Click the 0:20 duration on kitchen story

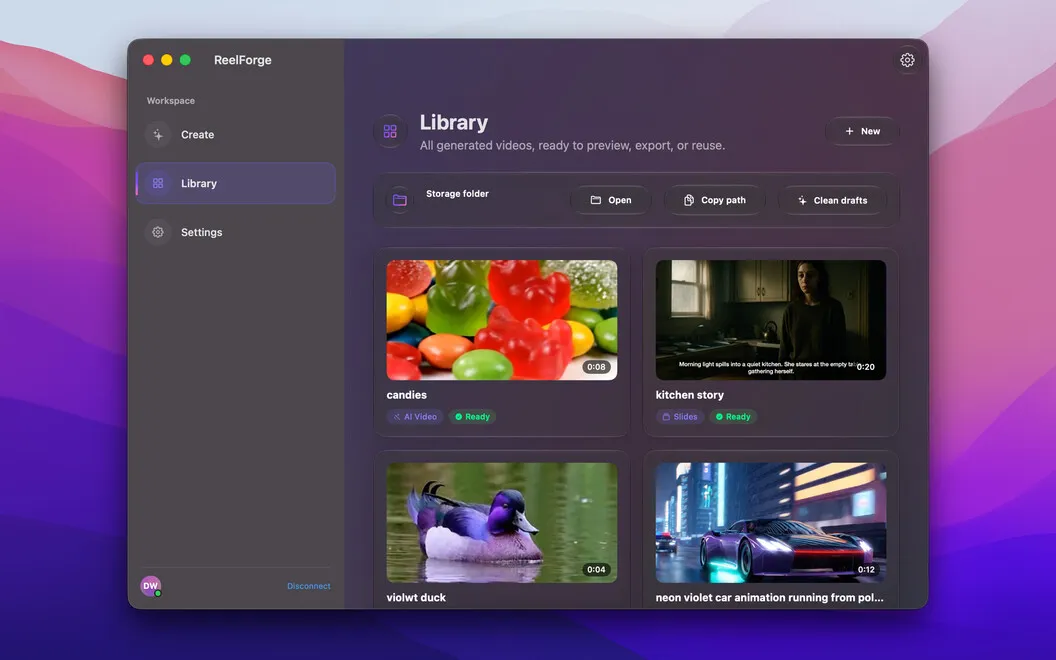pos(866,367)
